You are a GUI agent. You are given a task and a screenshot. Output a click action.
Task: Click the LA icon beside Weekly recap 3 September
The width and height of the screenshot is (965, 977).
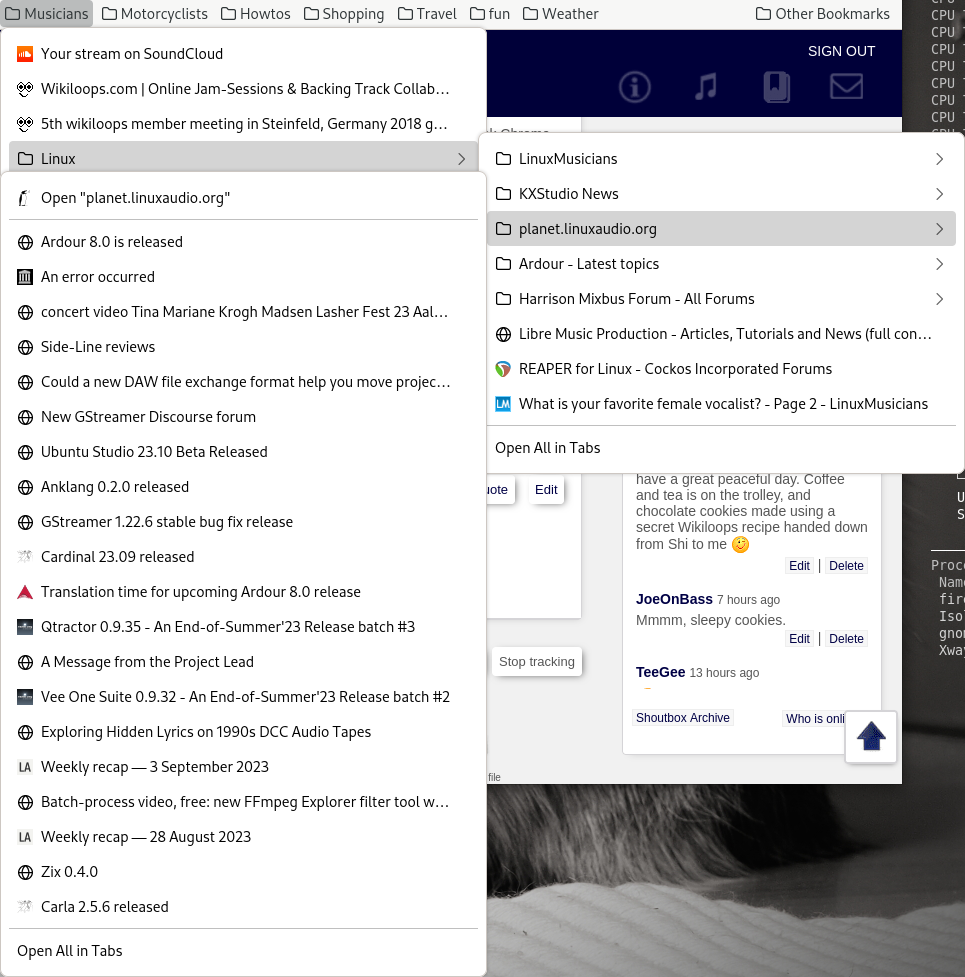tap(25, 767)
